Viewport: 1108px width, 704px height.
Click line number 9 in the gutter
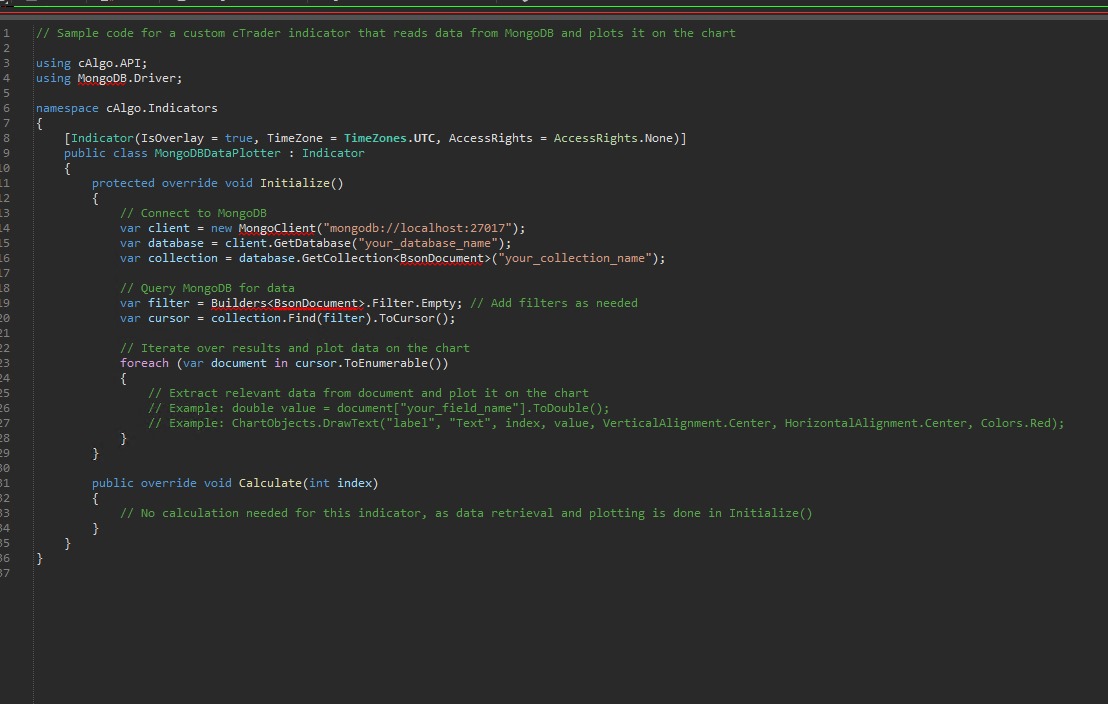(6, 153)
